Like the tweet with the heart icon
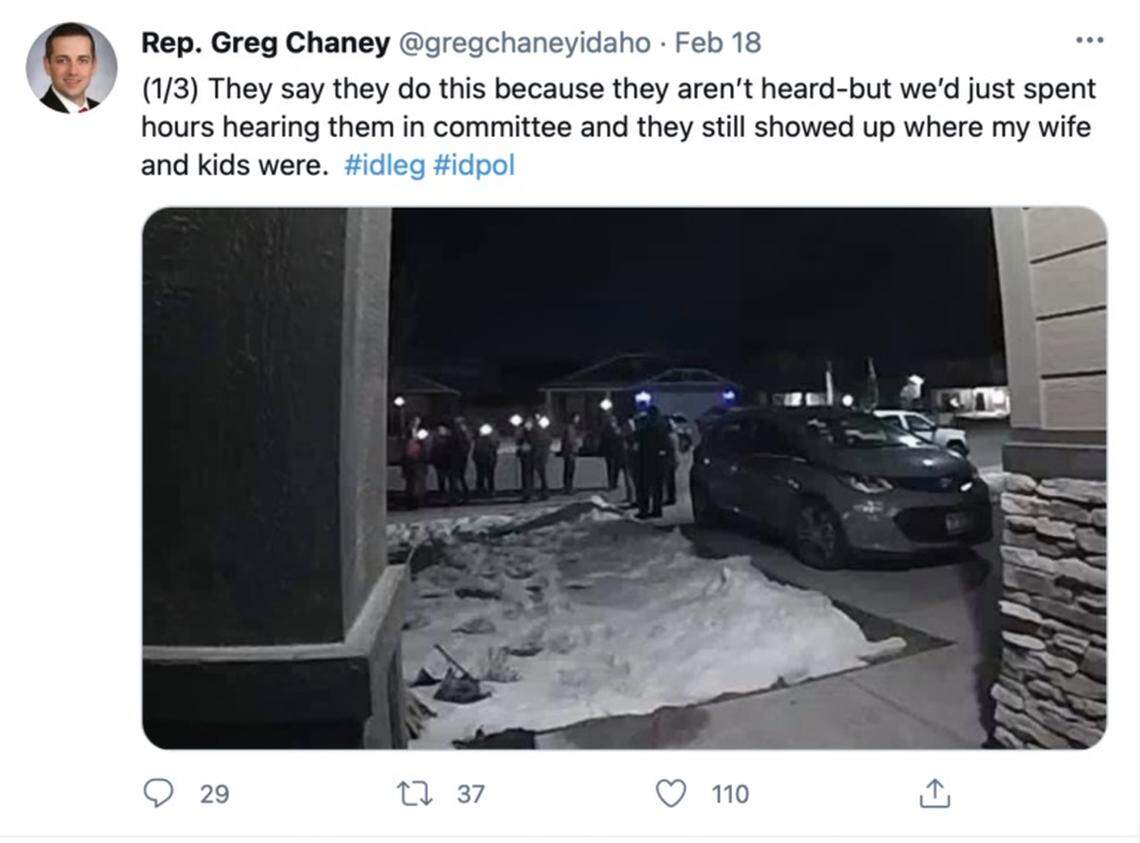 (671, 793)
